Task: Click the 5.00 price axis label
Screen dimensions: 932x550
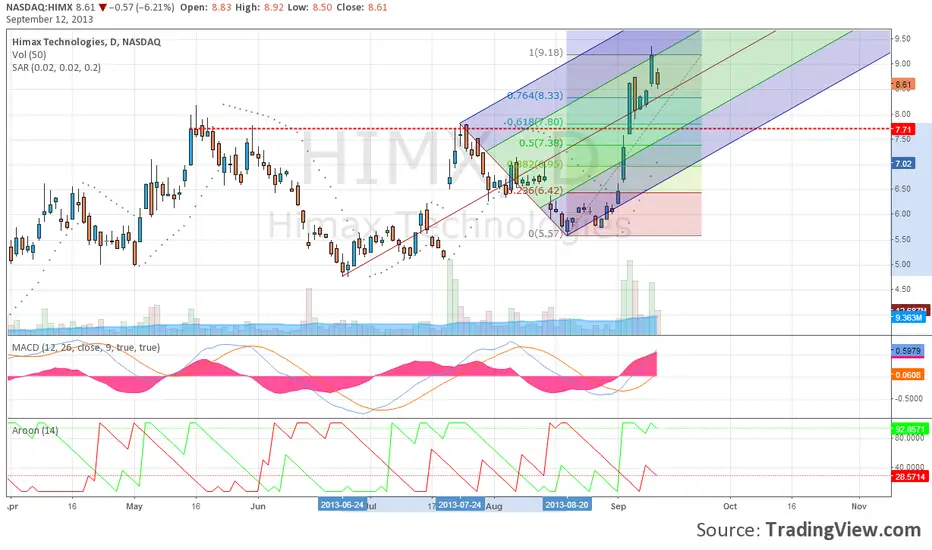Action: [902, 265]
